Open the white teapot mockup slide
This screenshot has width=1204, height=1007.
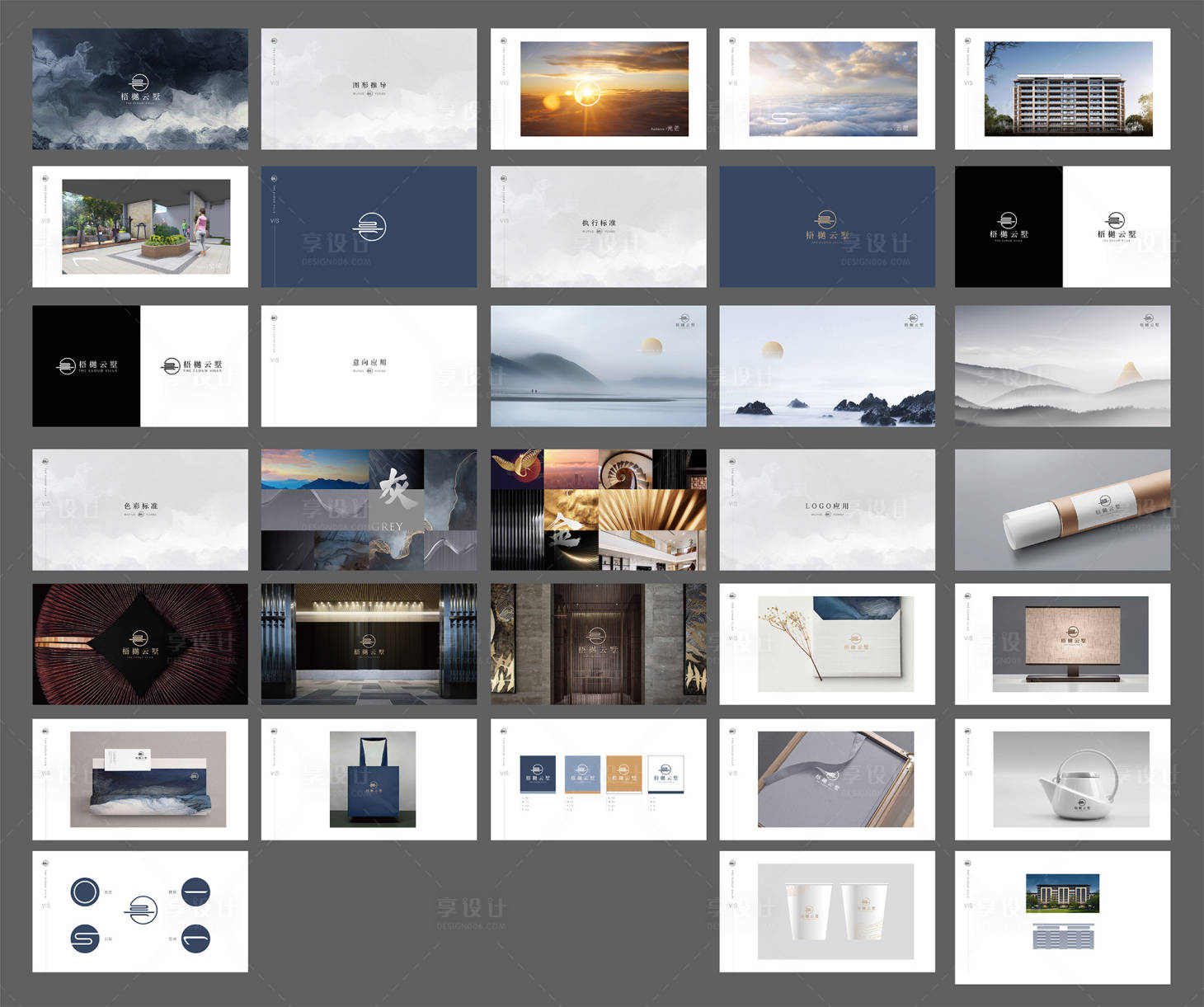pos(1062,779)
